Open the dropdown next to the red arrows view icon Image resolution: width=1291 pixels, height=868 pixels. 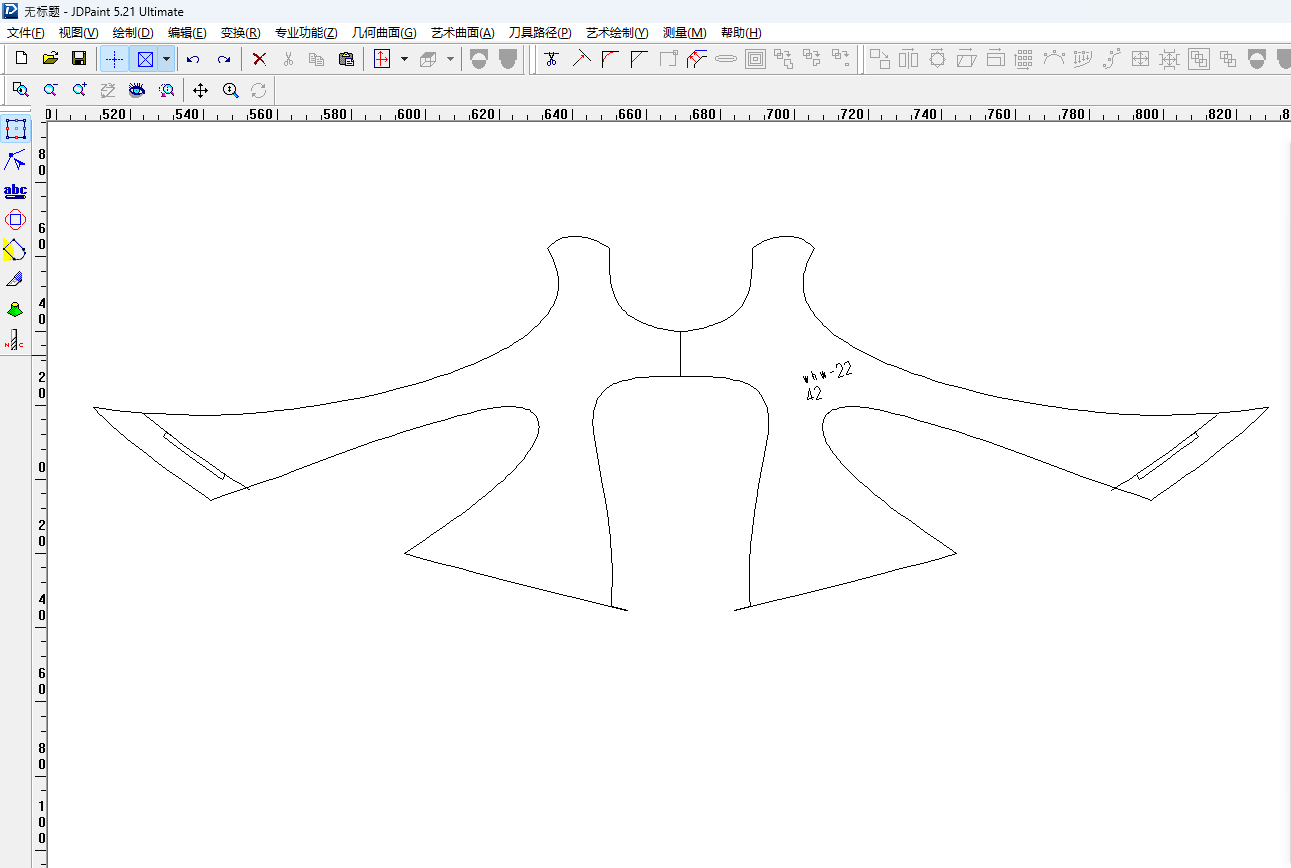(x=404, y=59)
